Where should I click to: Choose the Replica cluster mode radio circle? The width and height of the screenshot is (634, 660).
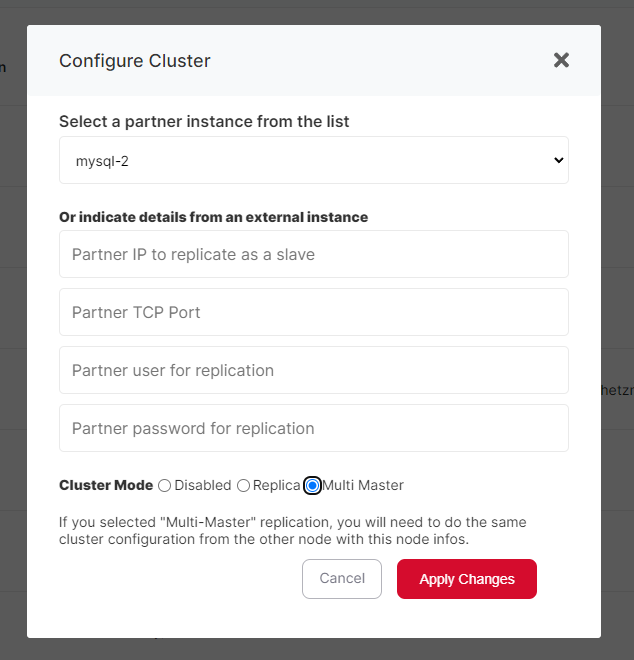tap(243, 486)
